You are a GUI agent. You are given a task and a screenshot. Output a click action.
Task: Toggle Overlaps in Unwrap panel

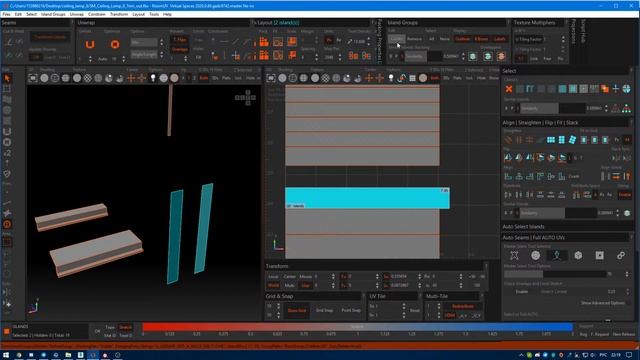pos(180,49)
